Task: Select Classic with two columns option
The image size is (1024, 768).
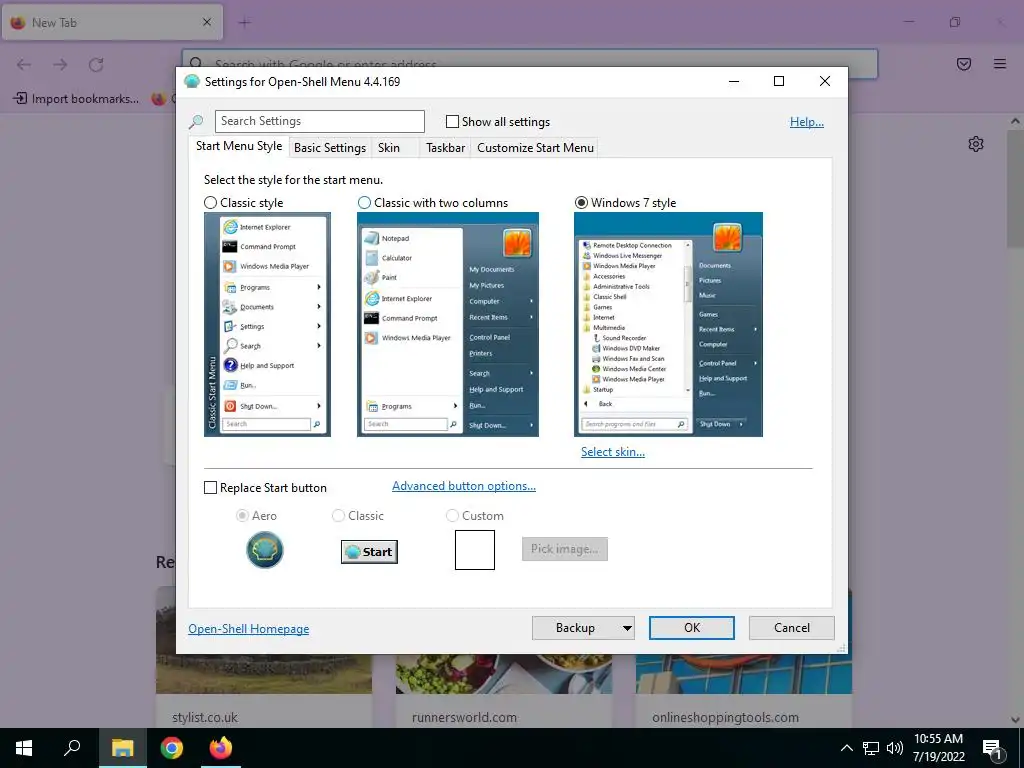Action: click(x=364, y=202)
